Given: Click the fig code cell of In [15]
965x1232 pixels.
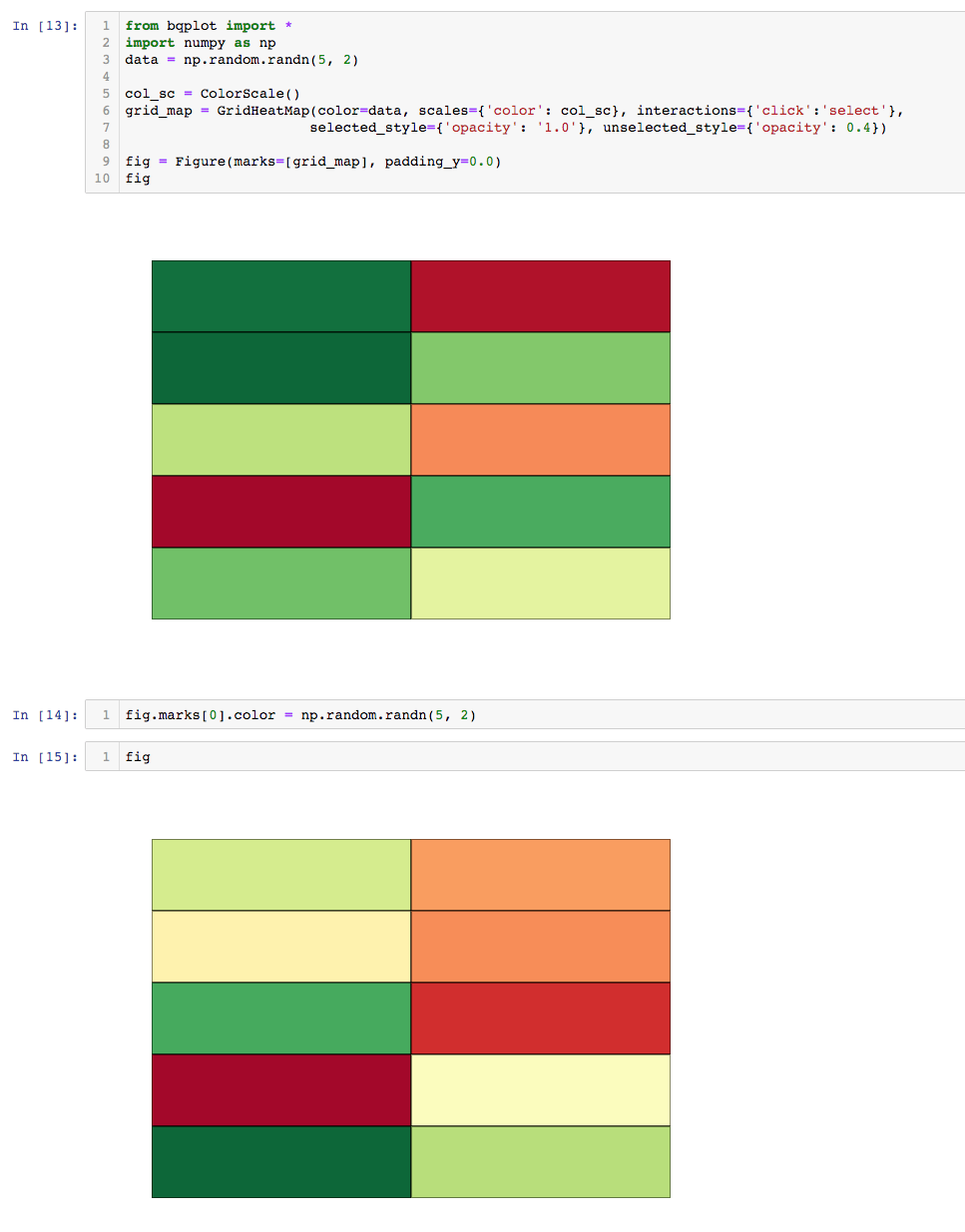Looking at the screenshot, I should pyautogui.click(x=137, y=756).
